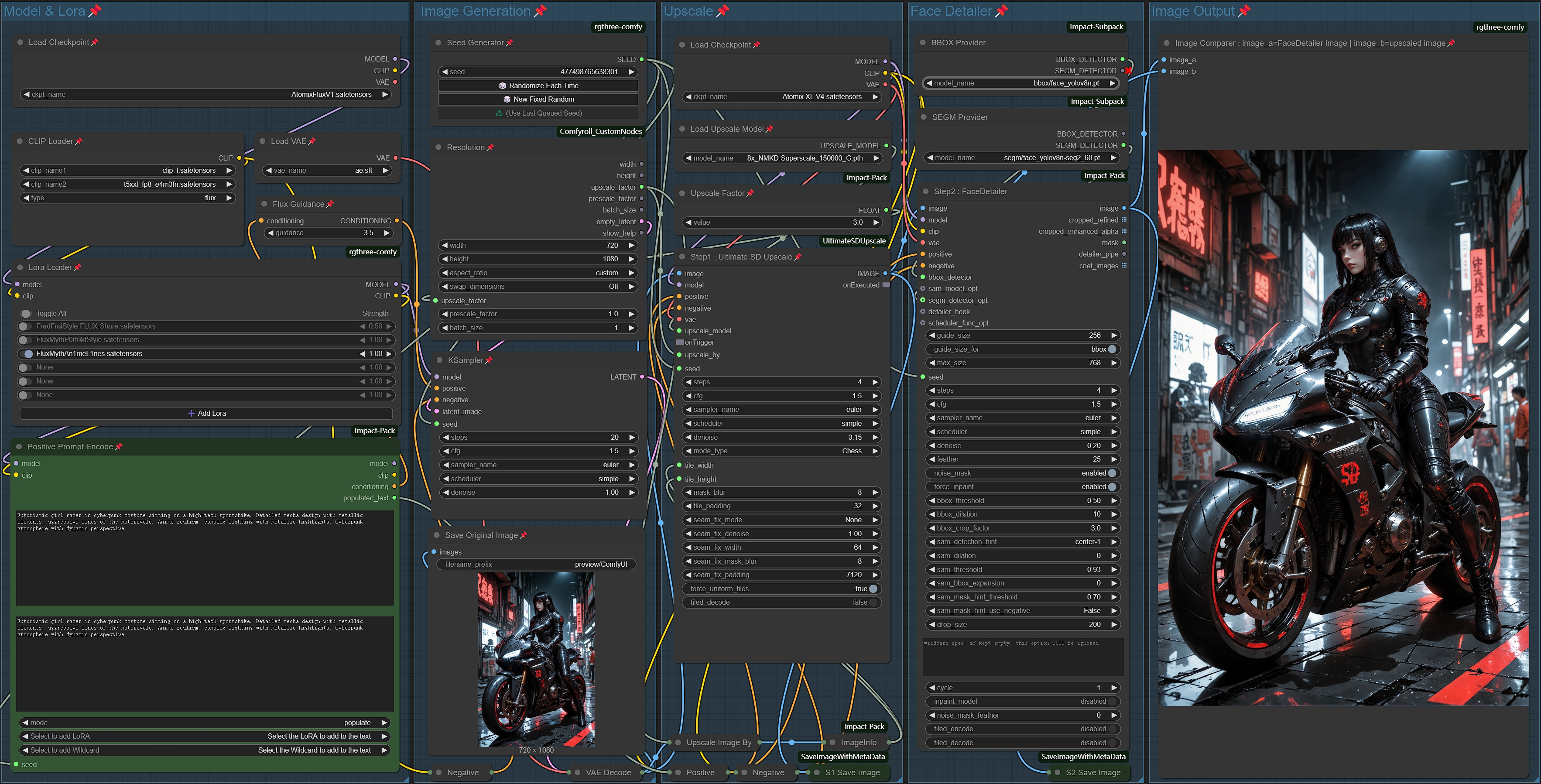Click the pin icon on Seed Generator node
The image size is (1541, 784).
point(510,43)
